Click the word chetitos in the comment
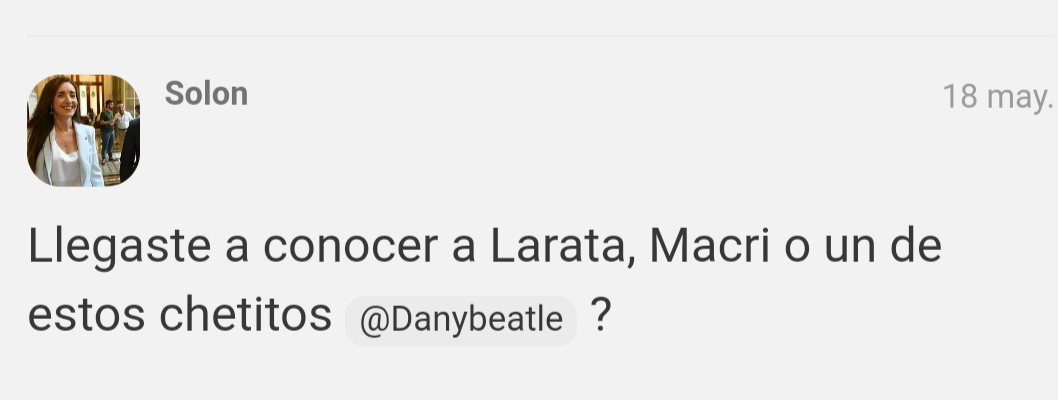The width and height of the screenshot is (1058, 400). [246, 314]
